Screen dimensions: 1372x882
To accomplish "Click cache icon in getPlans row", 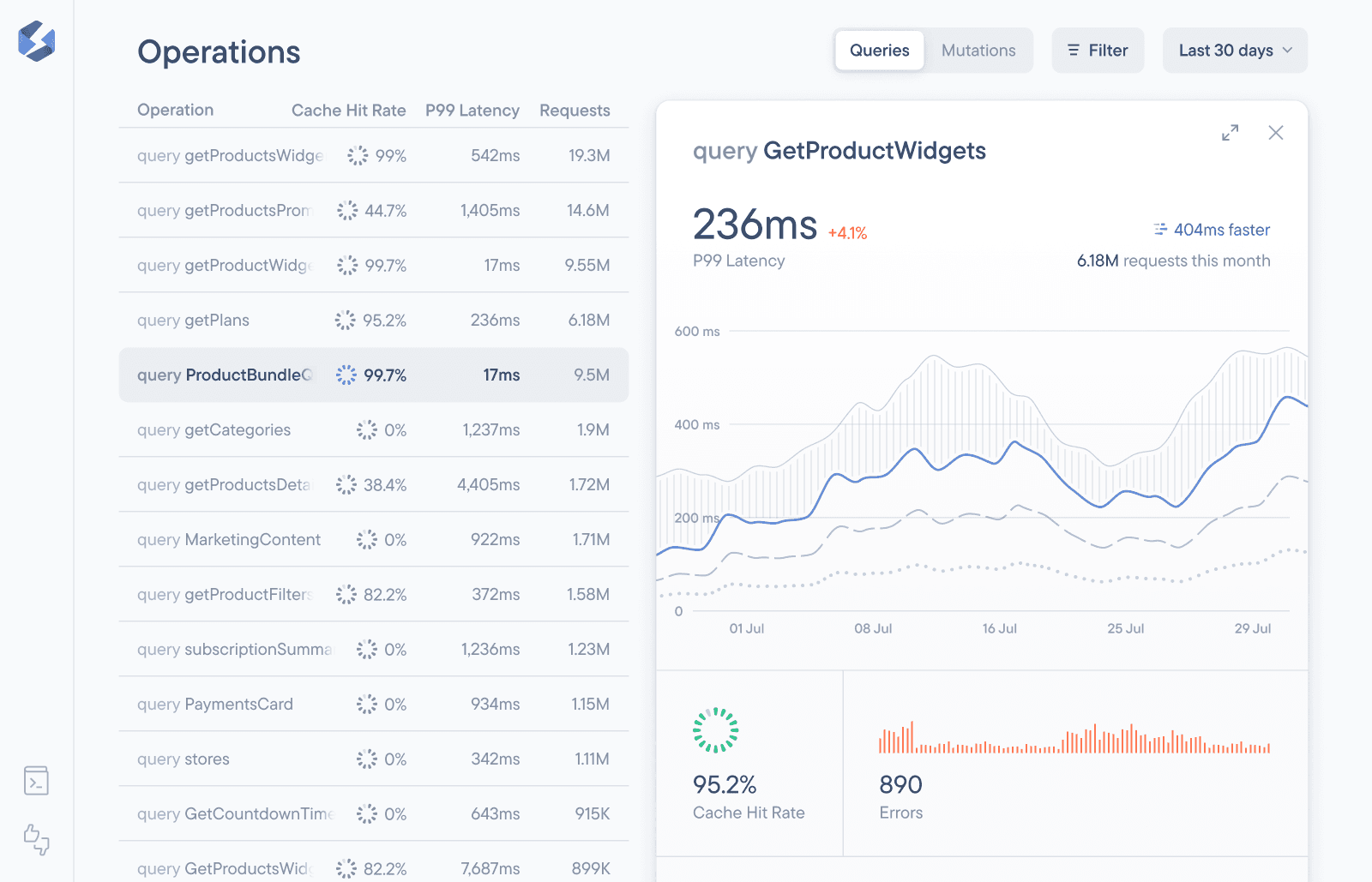I will 345,321.
